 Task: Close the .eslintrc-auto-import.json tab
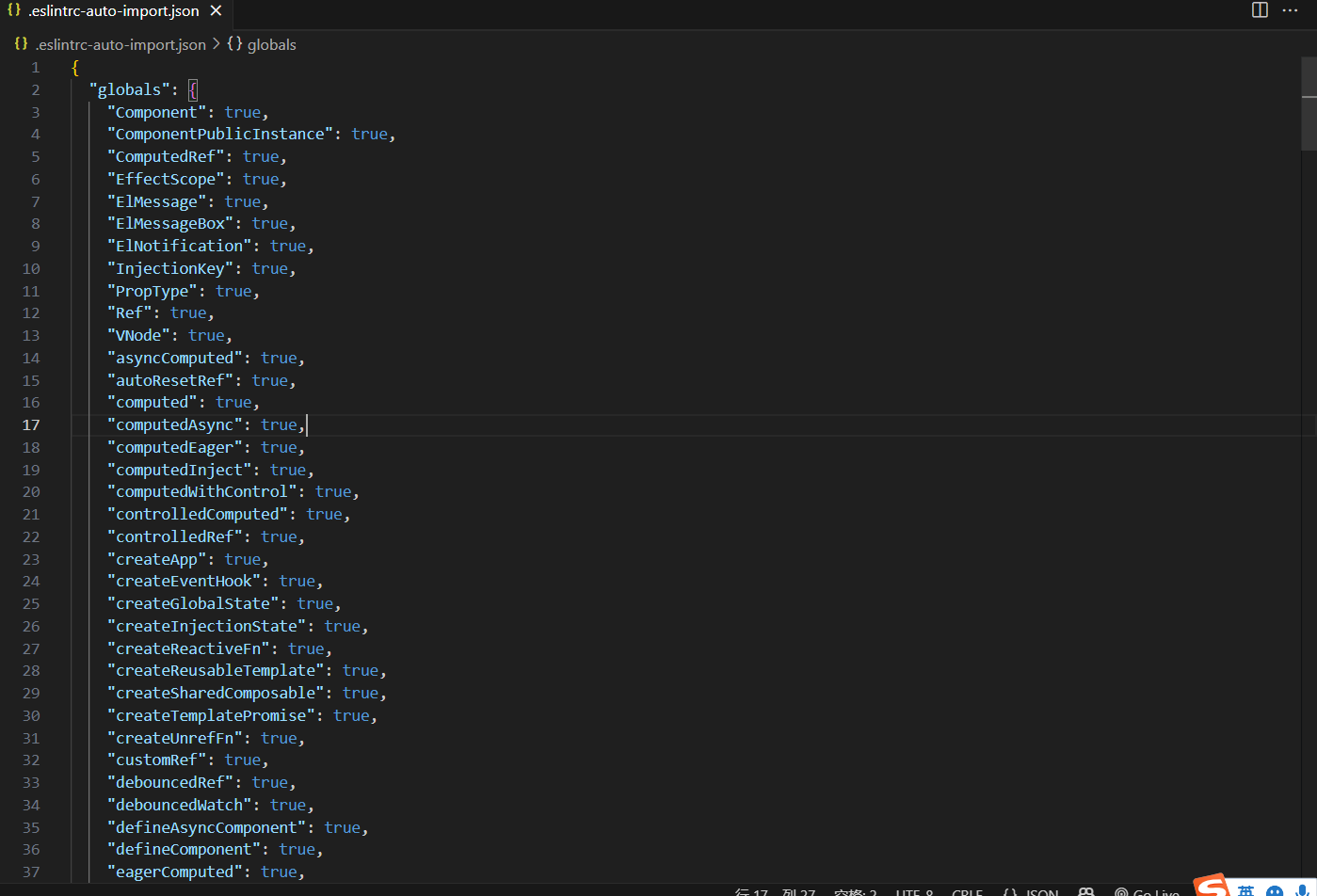click(x=216, y=11)
